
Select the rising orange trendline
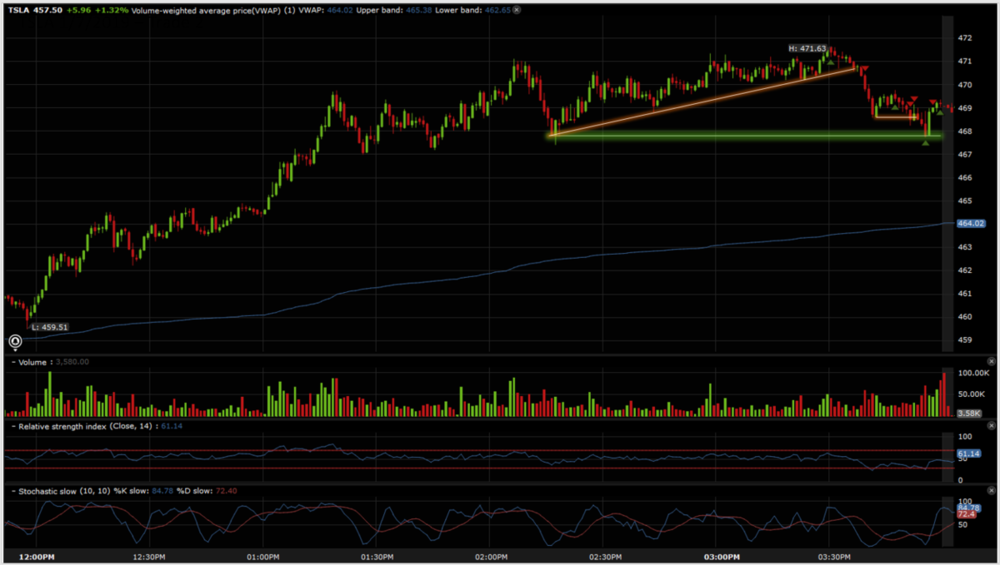[x=700, y=101]
